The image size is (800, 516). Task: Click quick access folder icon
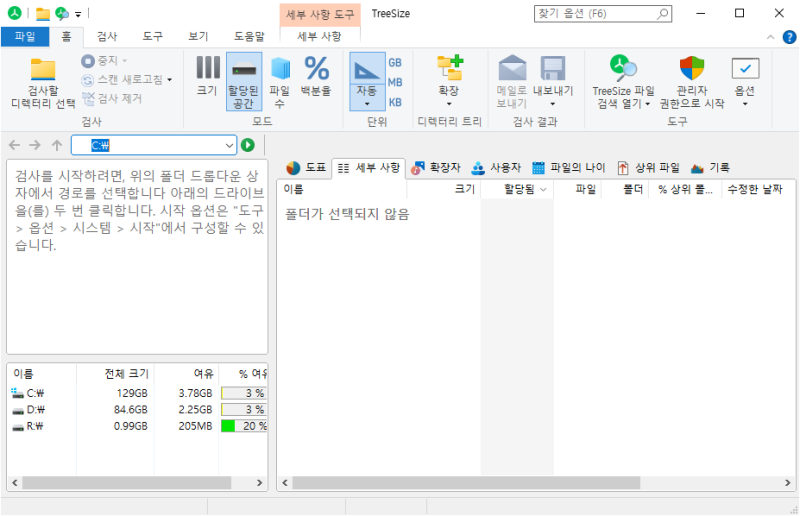(x=43, y=14)
